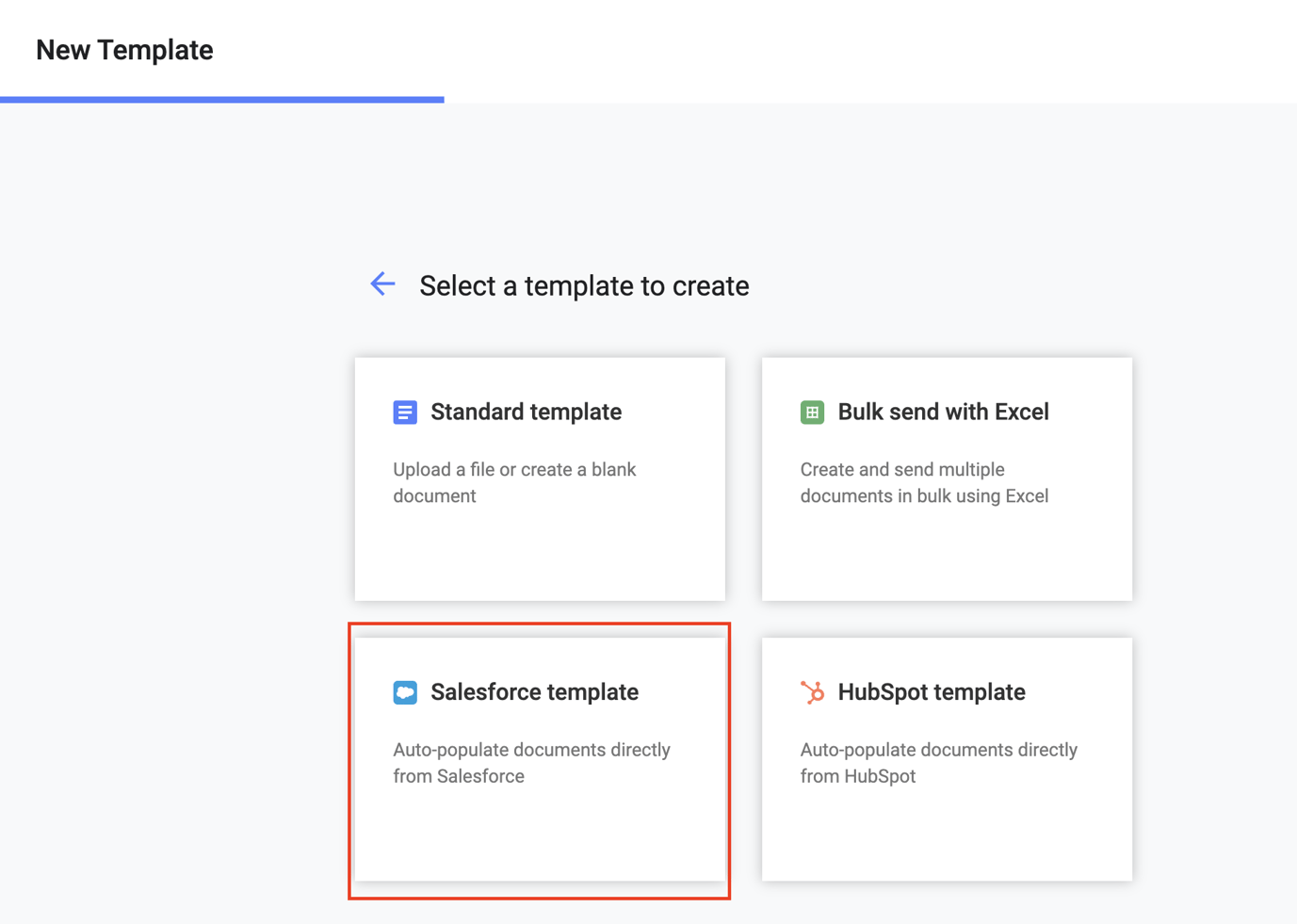This screenshot has width=1297, height=924.
Task: Open Salesforce template via its cloud logo
Action: (x=404, y=692)
